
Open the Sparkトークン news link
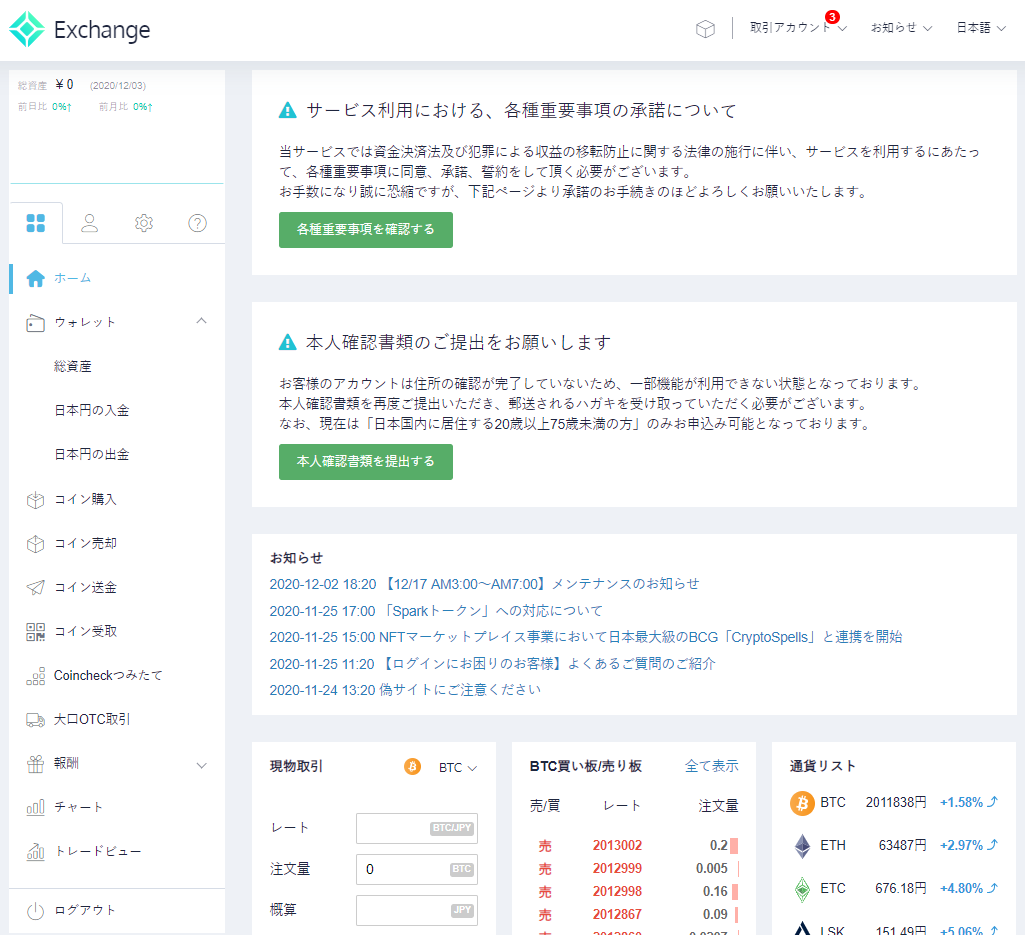point(436,611)
